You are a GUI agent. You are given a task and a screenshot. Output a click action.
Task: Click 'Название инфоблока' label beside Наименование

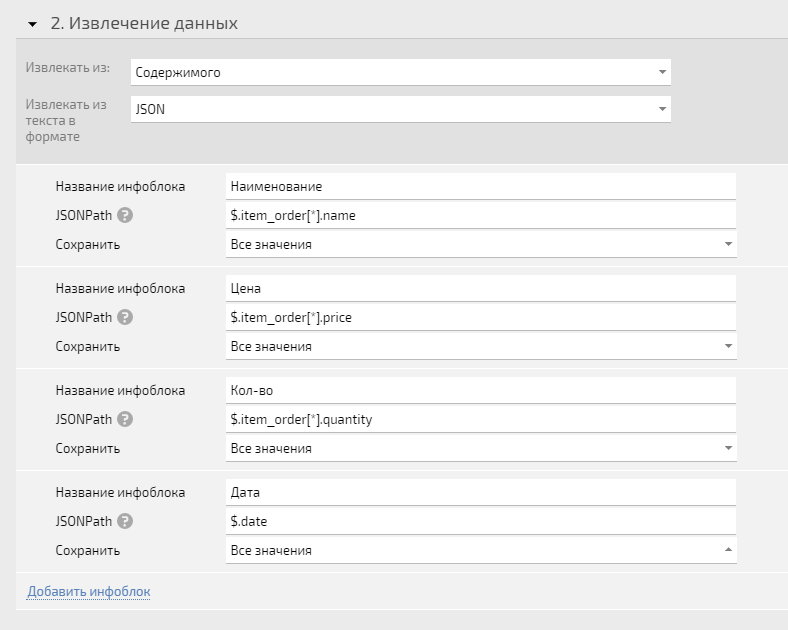click(x=120, y=186)
